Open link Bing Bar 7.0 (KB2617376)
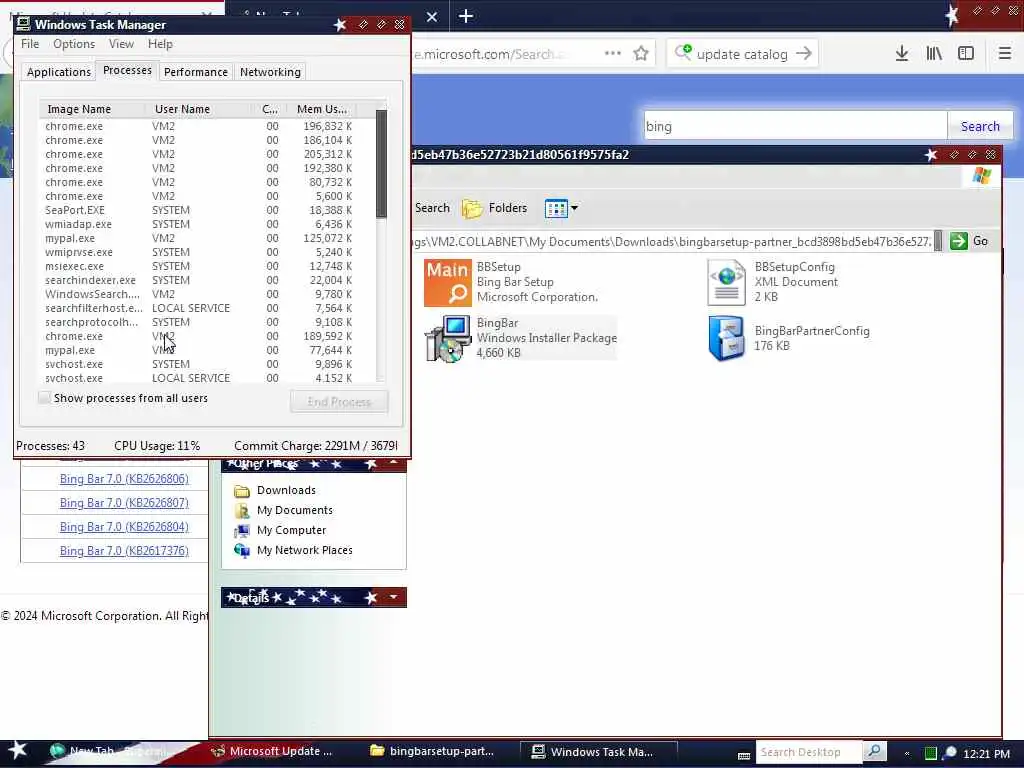The image size is (1024, 768). click(124, 551)
